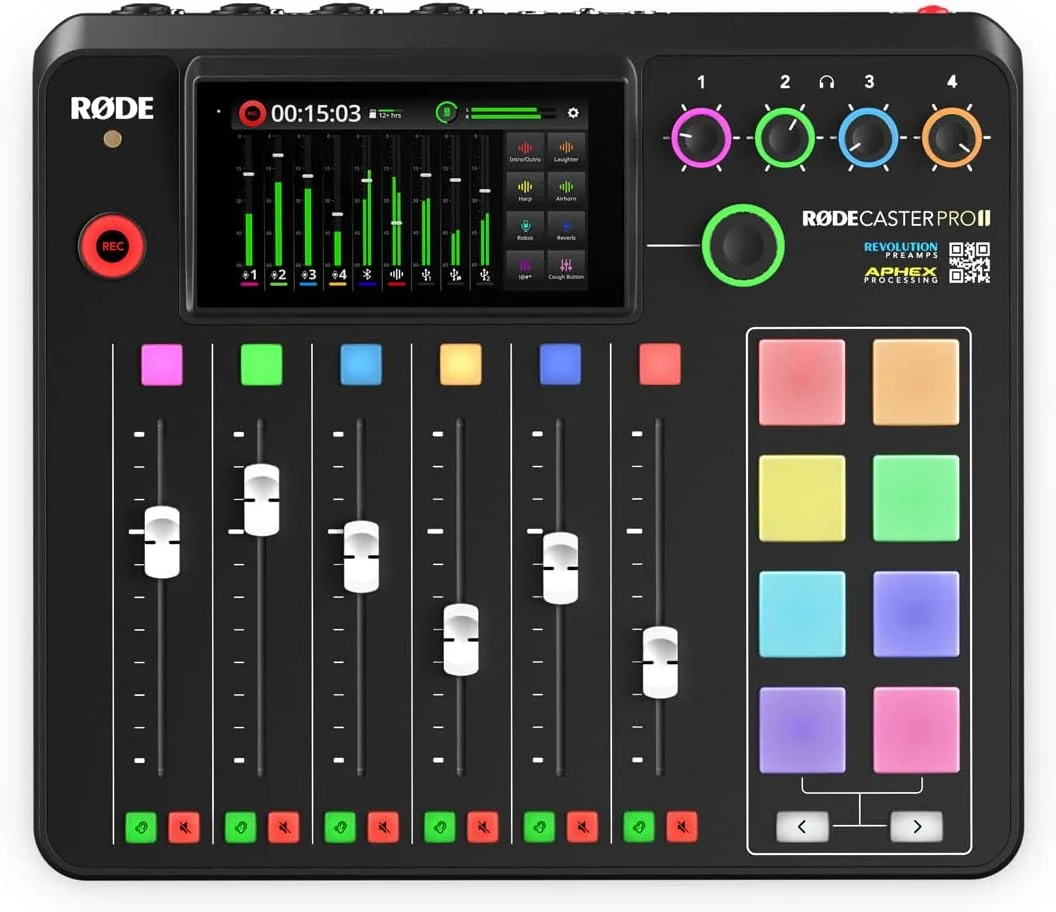
Task: Open the settings gear on the touchscreen
Action: pyautogui.click(x=572, y=113)
